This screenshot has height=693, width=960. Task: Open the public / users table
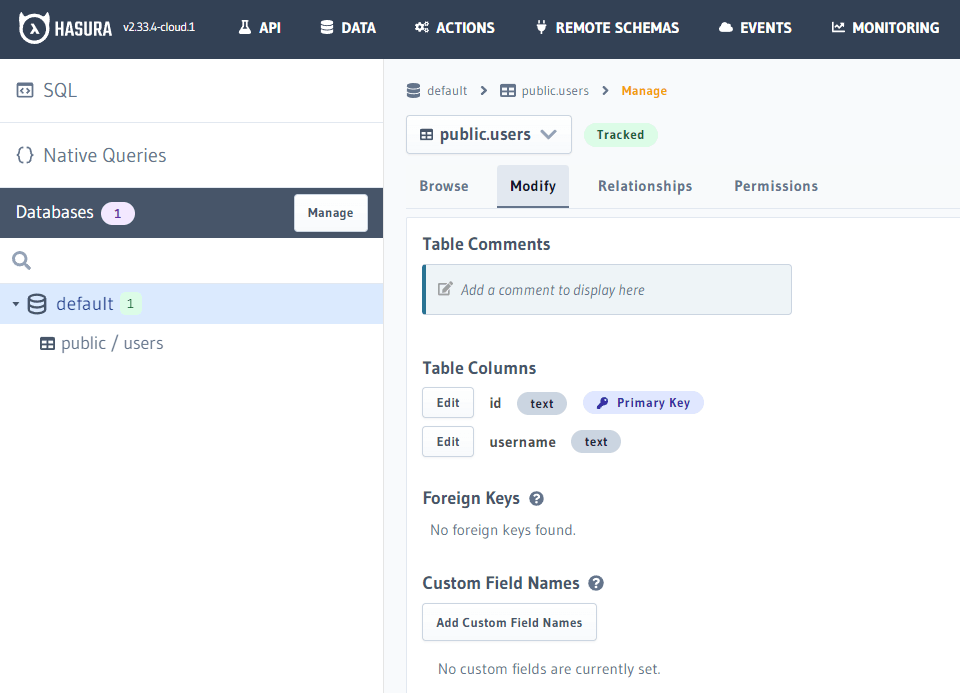coord(112,343)
